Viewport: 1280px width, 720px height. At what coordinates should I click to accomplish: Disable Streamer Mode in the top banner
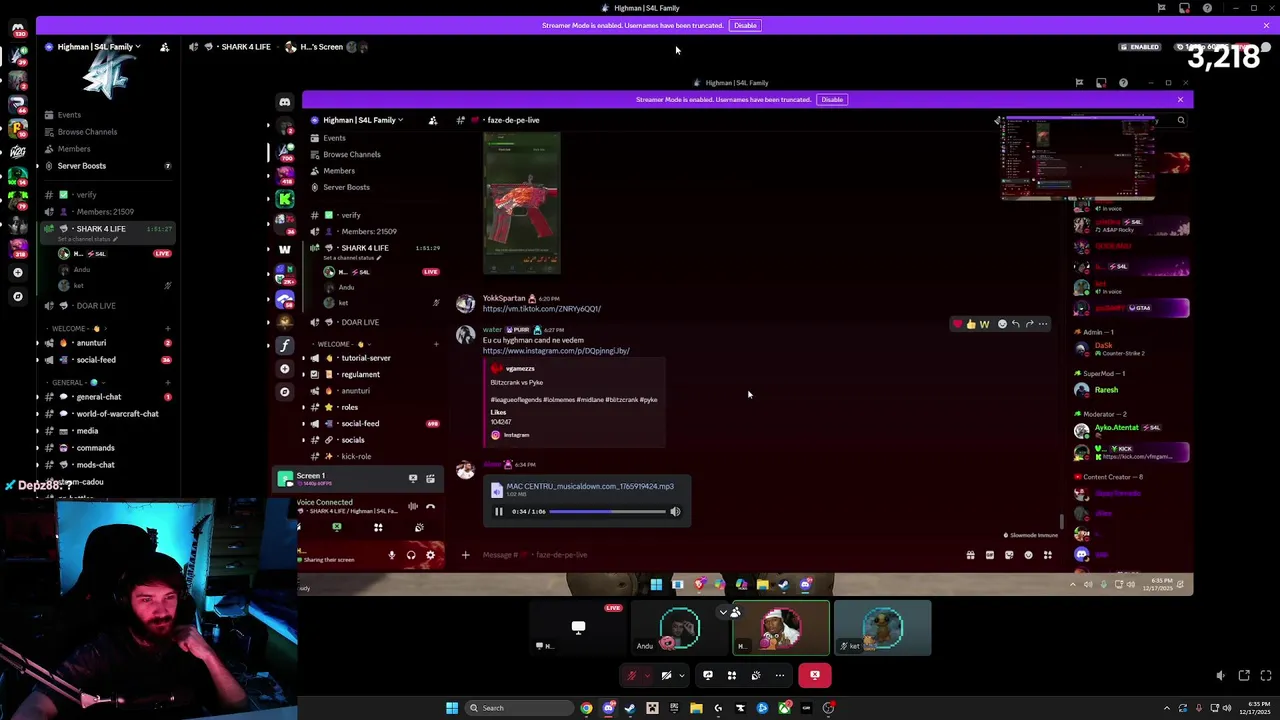coord(745,25)
